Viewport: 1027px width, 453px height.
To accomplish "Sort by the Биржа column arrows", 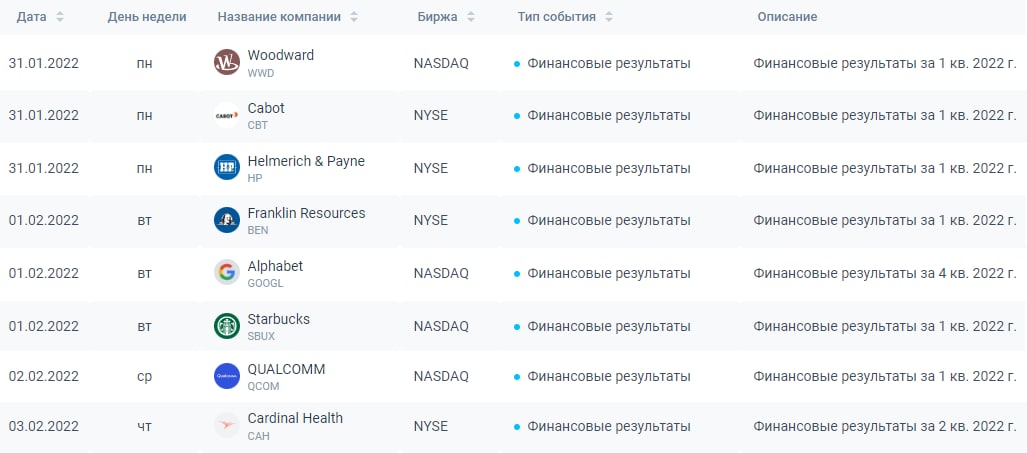I will [x=471, y=18].
